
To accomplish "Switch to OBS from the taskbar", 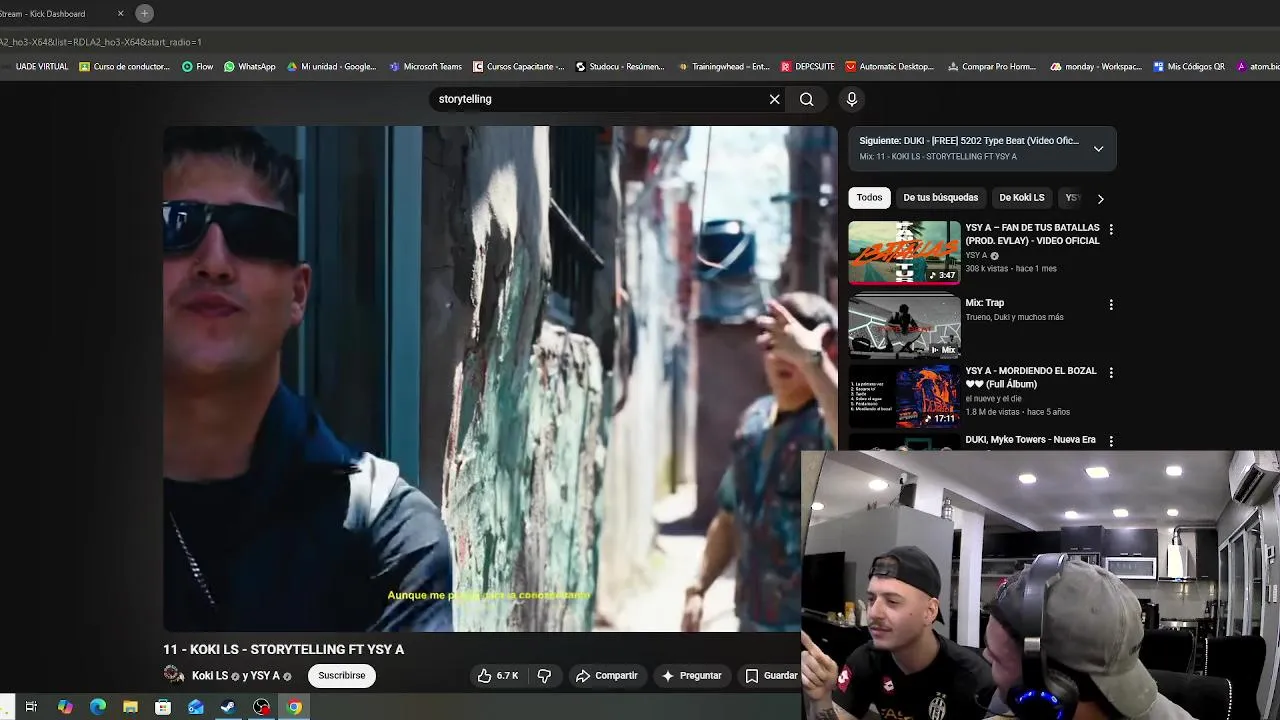I will pos(261,707).
